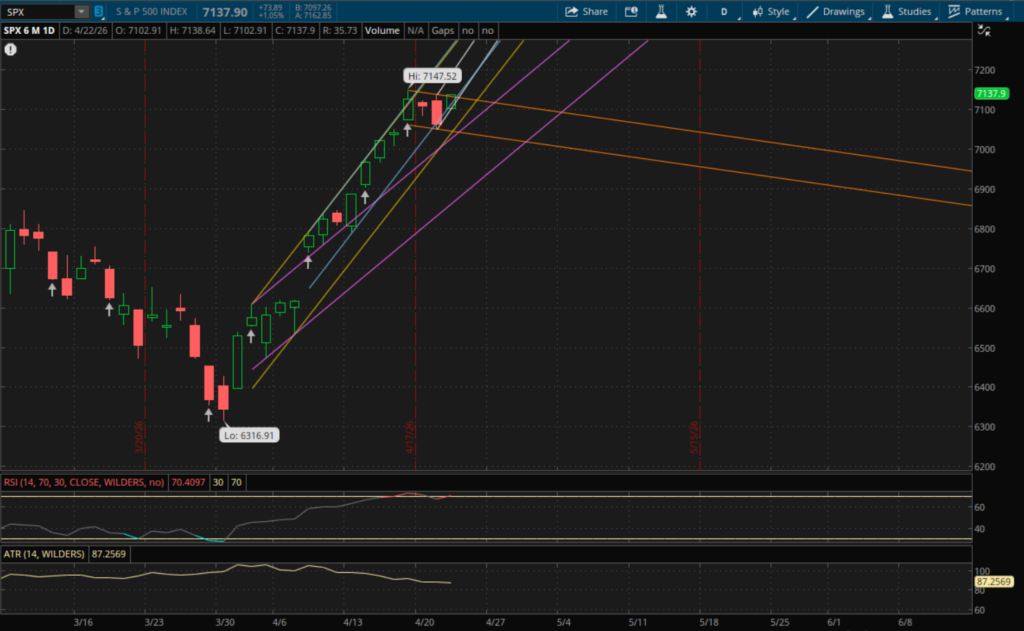Open the Style menu
1024x631 pixels.
point(769,12)
